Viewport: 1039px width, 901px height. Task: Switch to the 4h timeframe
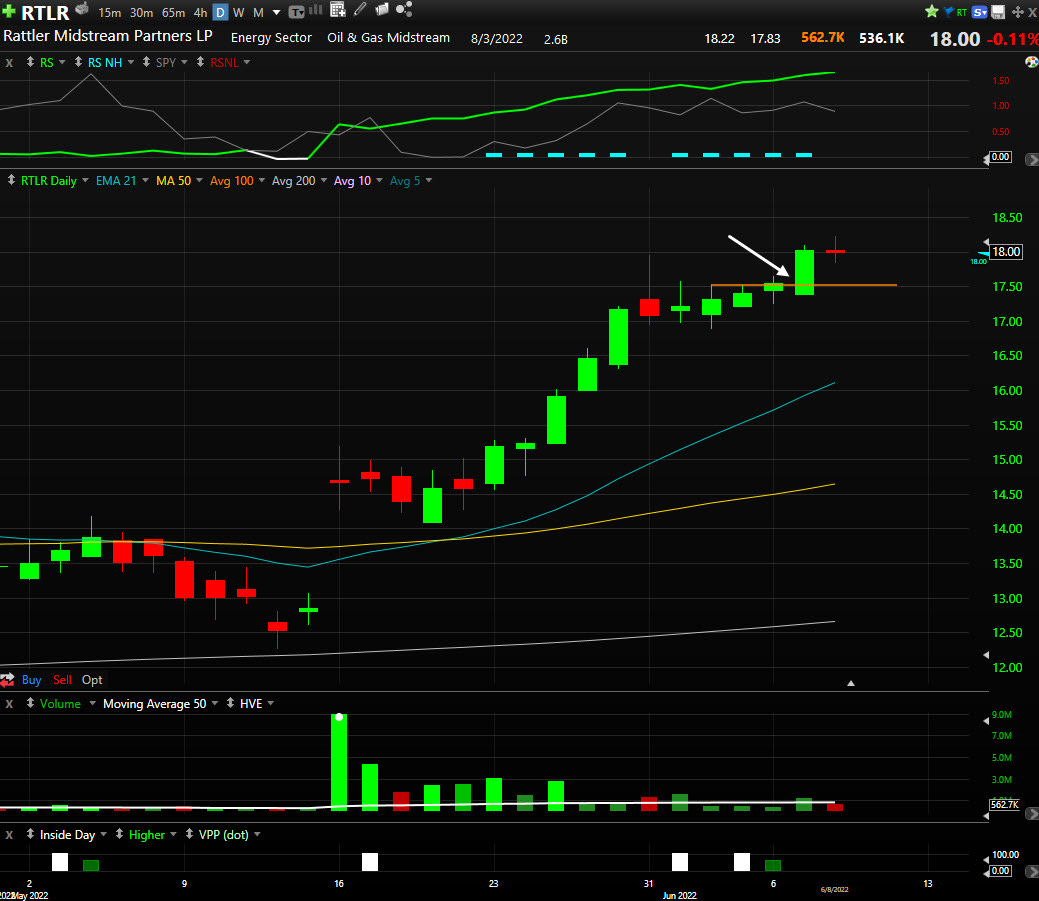pos(200,13)
